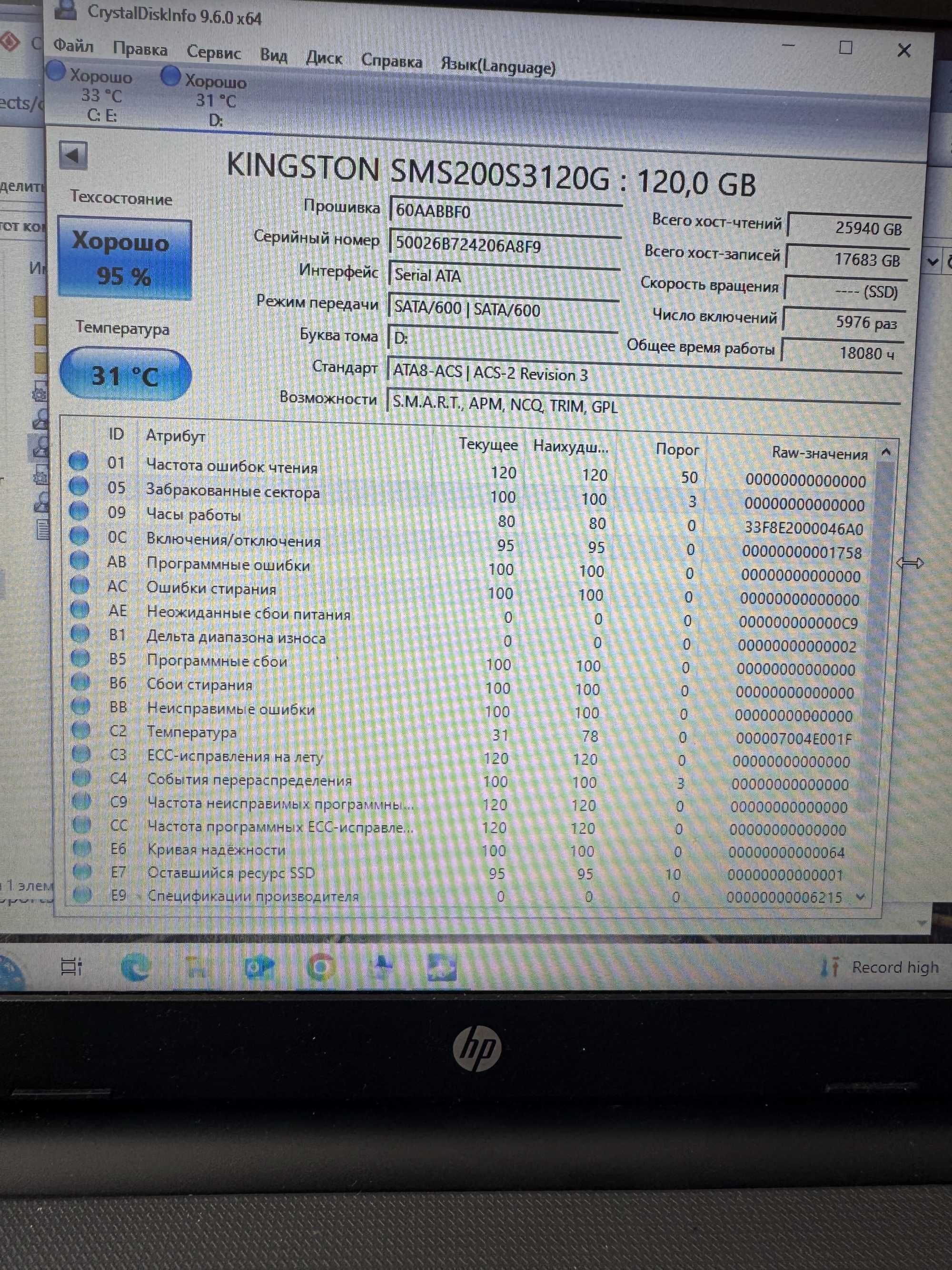Open the Диск menu

pos(324,58)
